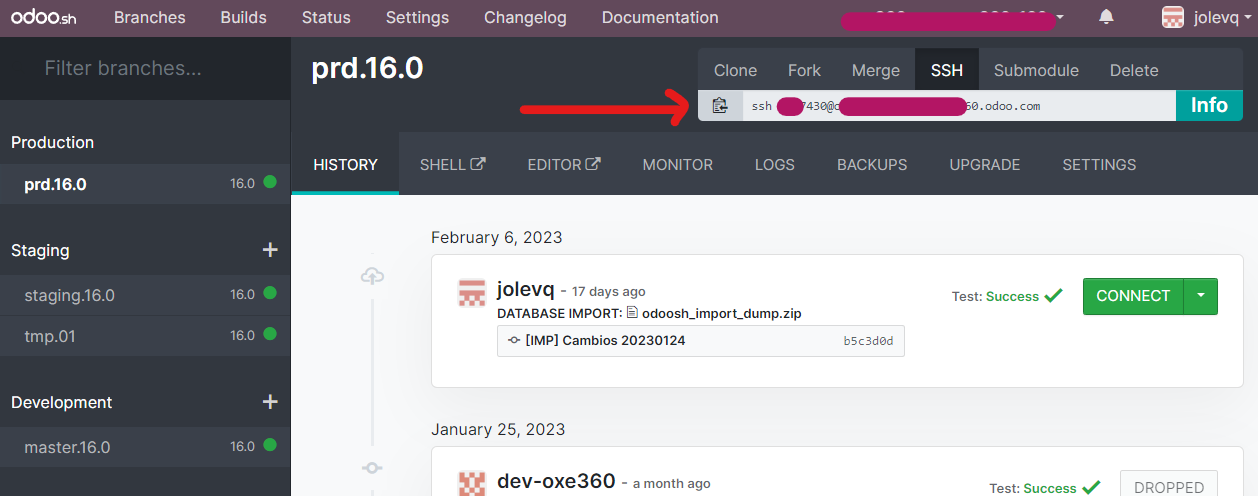This screenshot has height=496, width=1258.
Task: Open the notifications bell
Action: (1106, 17)
